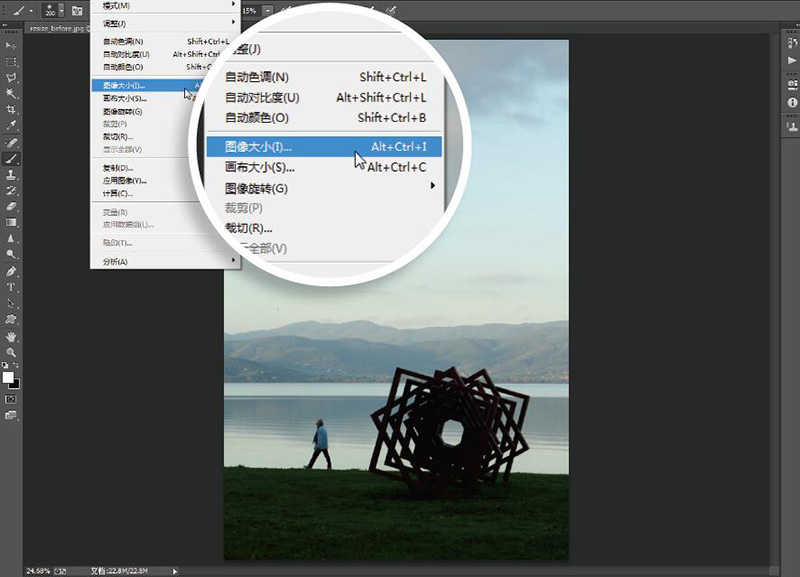Select the Hand tool
This screenshot has height=577, width=800.
tap(12, 336)
